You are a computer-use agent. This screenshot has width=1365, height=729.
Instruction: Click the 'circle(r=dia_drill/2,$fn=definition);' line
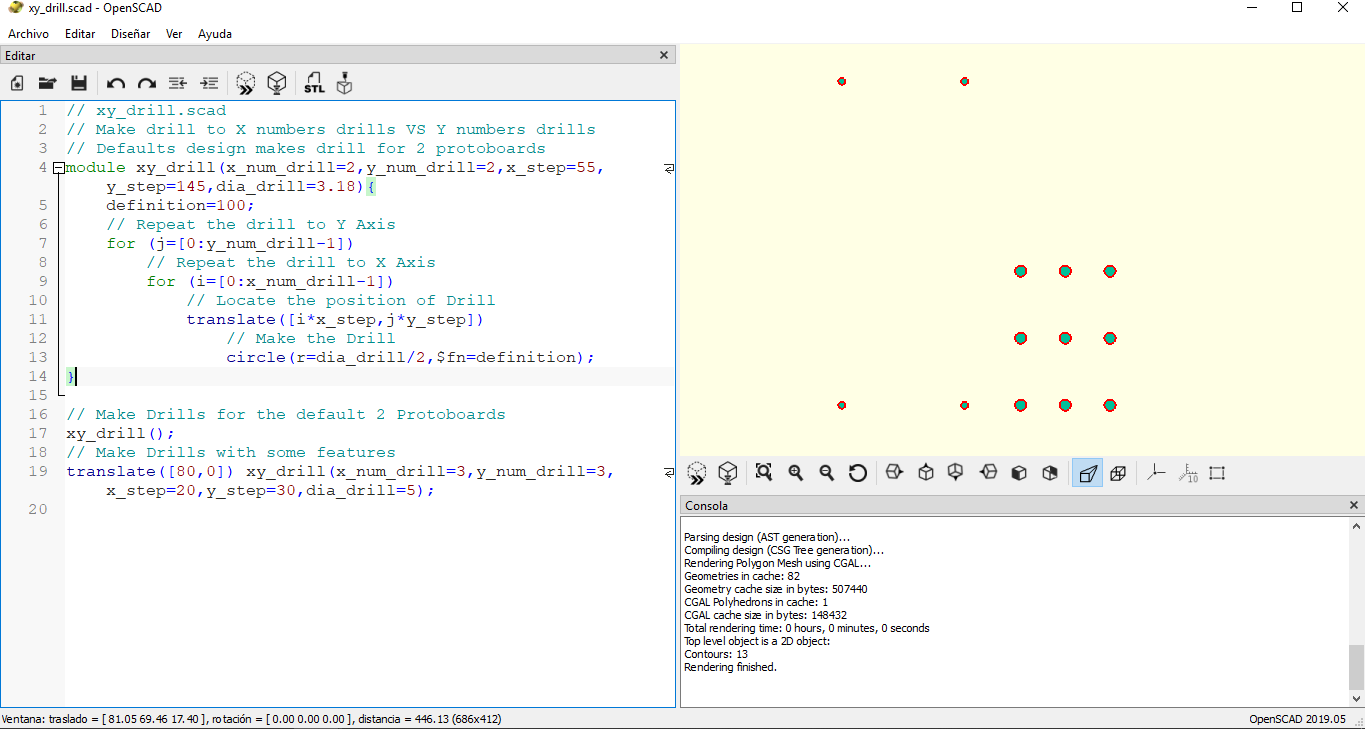(x=411, y=357)
